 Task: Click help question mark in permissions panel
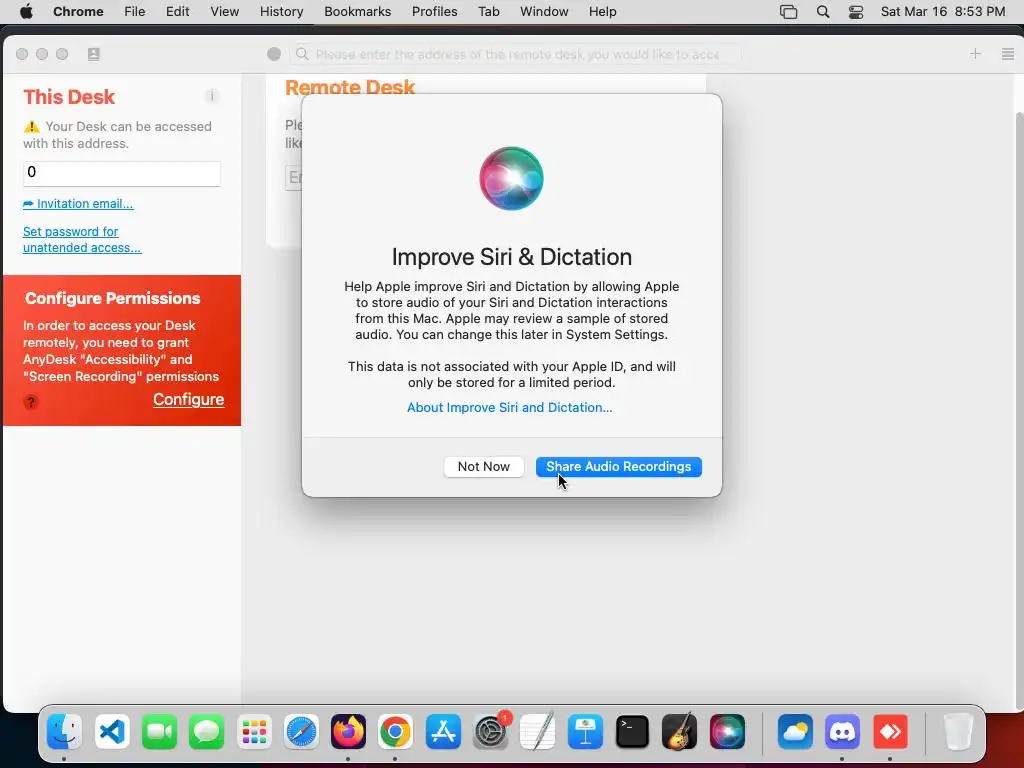pos(31,402)
